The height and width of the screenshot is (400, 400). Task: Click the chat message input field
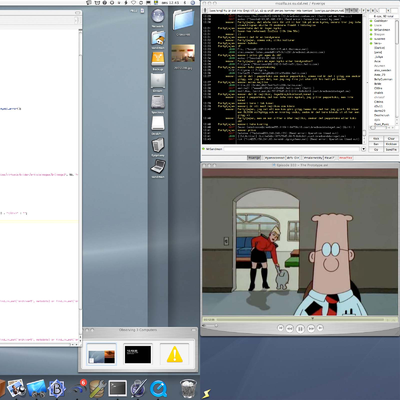coord(292,149)
